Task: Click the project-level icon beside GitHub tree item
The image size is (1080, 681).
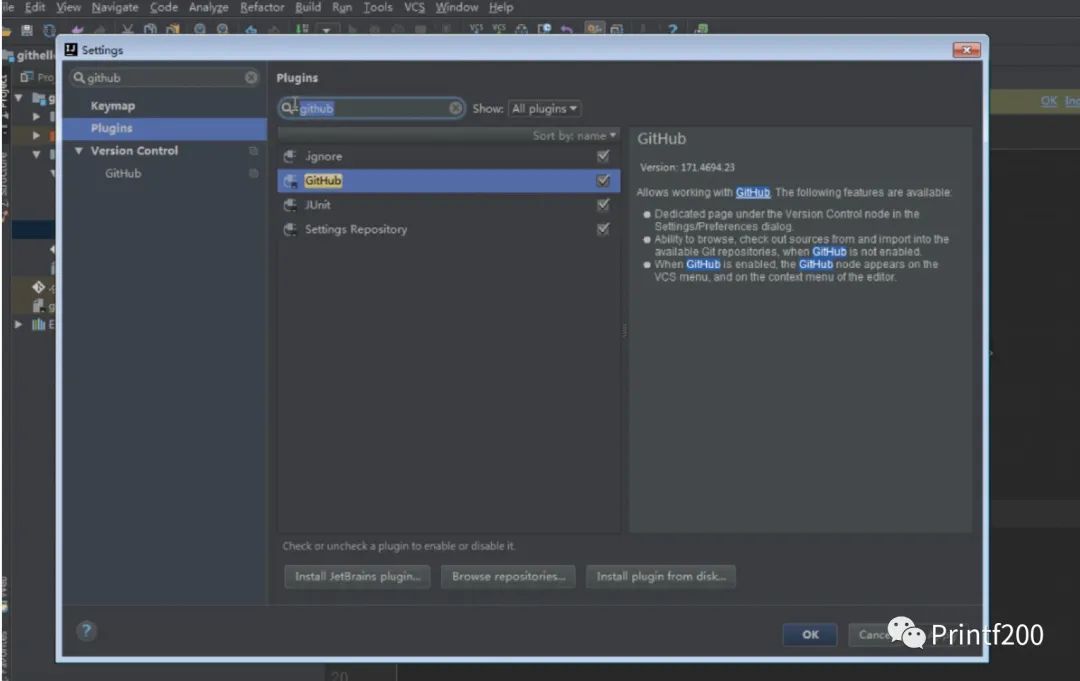Action: click(253, 174)
